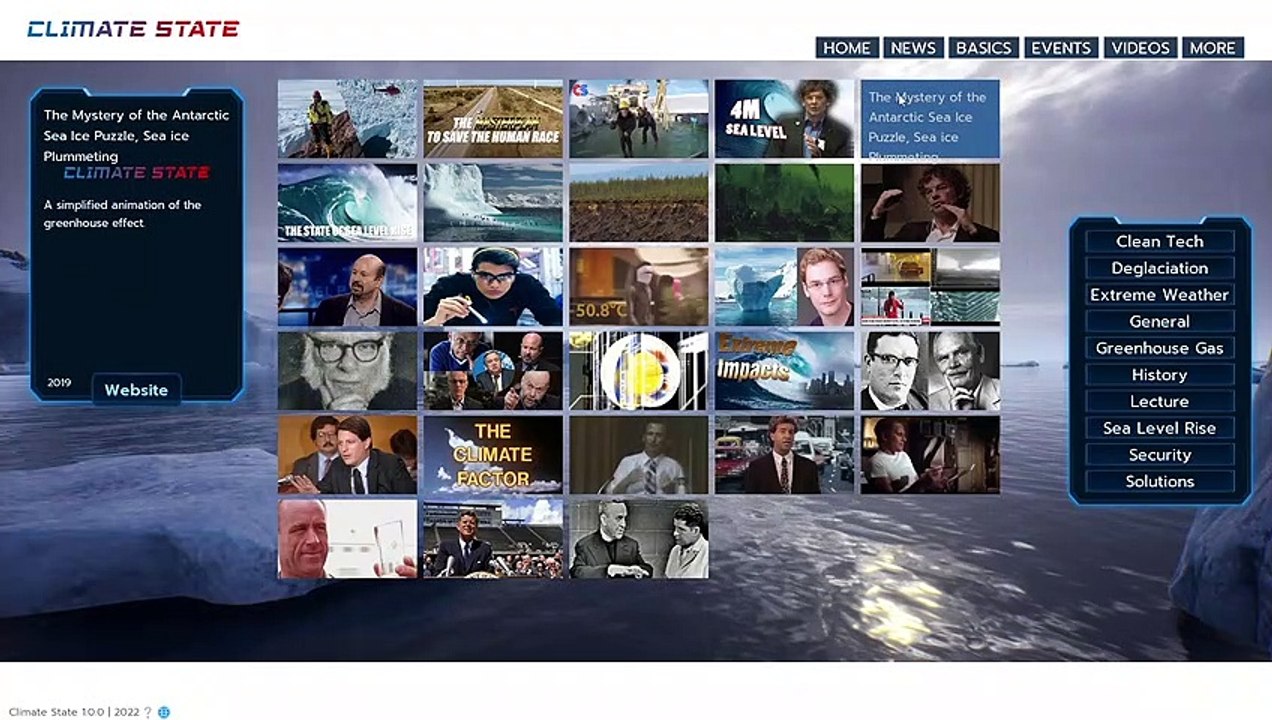Open 'The Climate Factor' video thumbnail
Screen dimensions: 1272x720
[x=493, y=455]
